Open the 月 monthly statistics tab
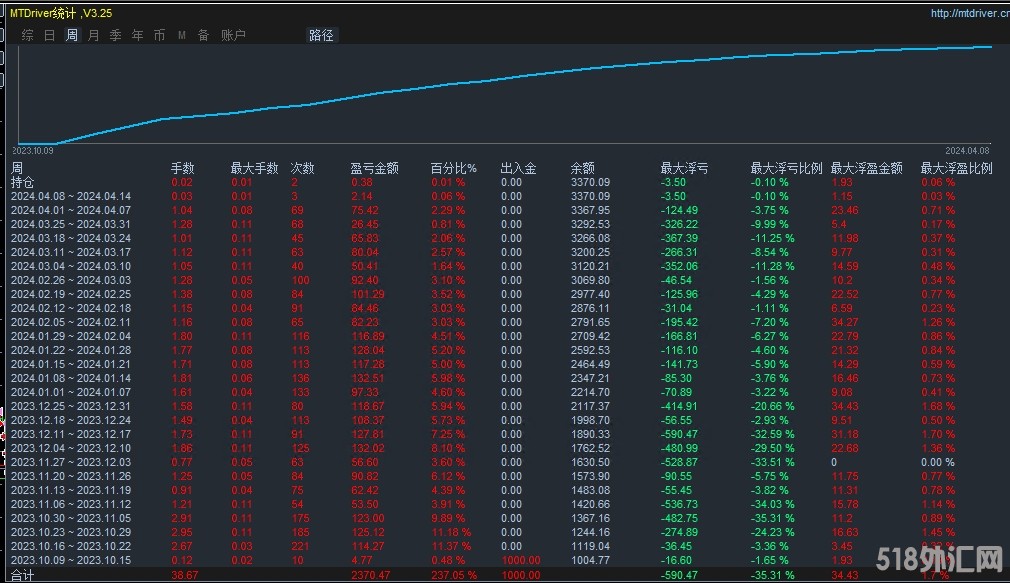Screen dimensions: 1010x583 pos(94,35)
